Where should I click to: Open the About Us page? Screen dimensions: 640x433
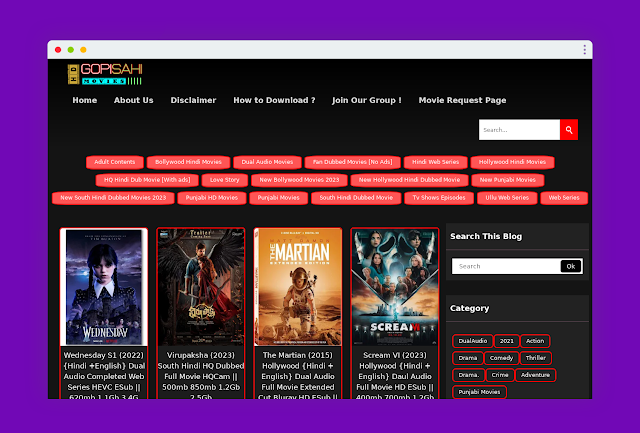click(133, 100)
